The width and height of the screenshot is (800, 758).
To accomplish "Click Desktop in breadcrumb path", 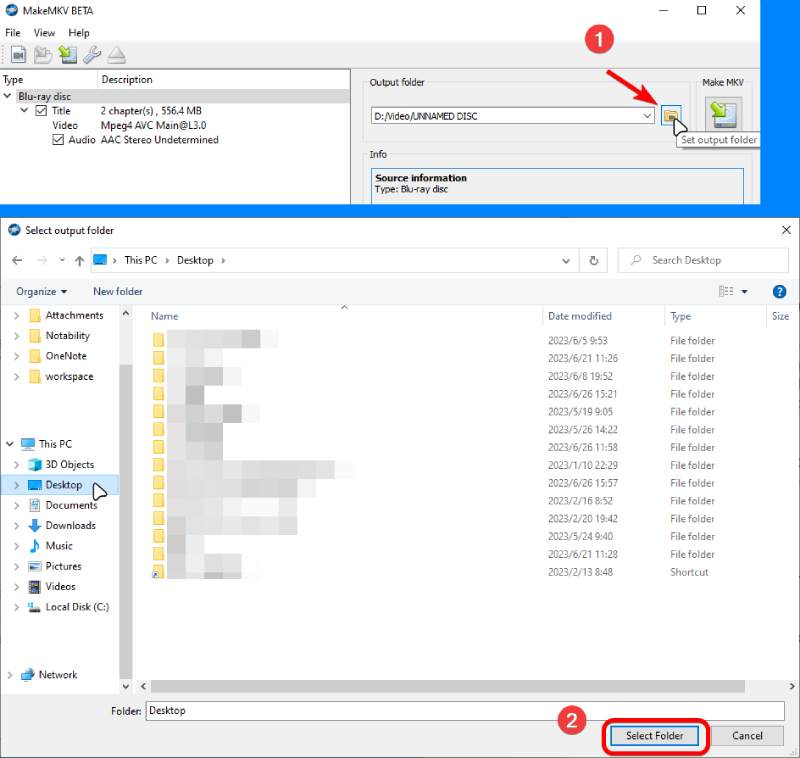I will coord(195,260).
